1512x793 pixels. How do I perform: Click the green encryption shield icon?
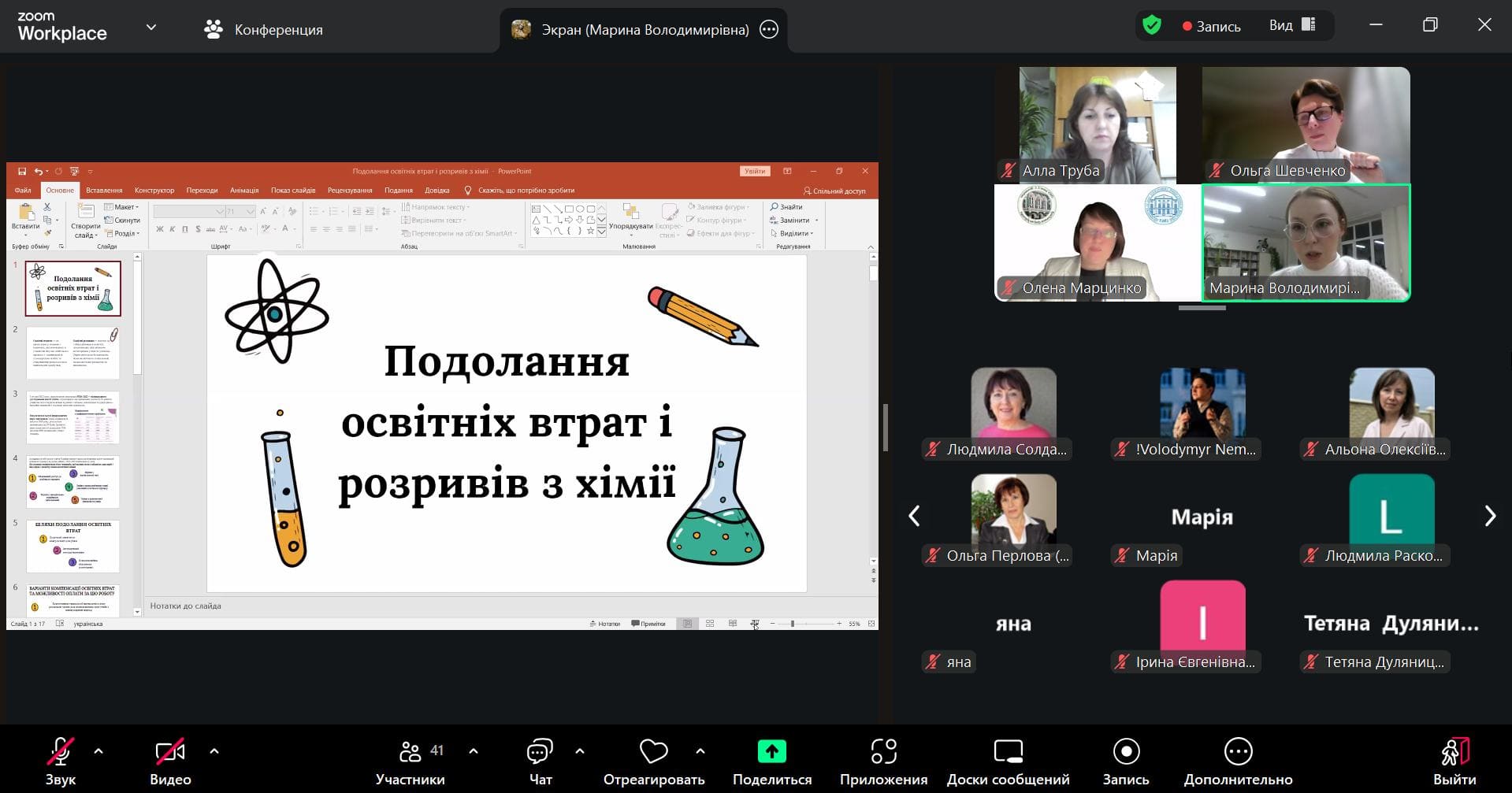1152,26
